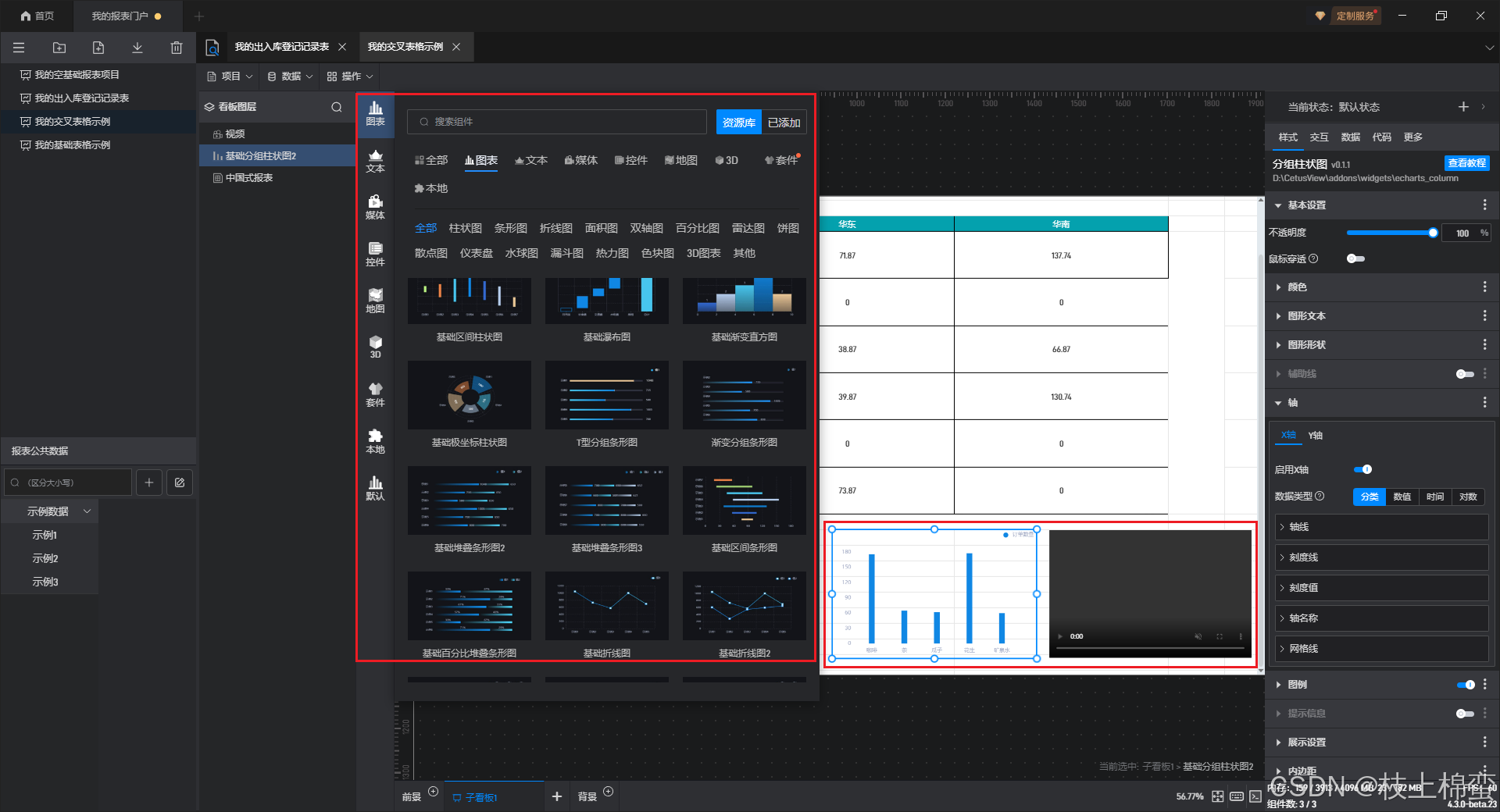Click the edit icon beside data search
Screen dimensions: 1500x812
pos(180,483)
